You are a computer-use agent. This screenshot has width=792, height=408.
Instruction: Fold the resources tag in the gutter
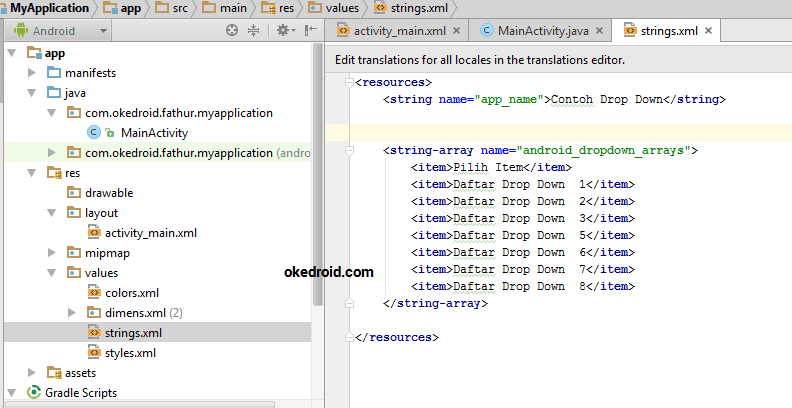click(x=349, y=82)
